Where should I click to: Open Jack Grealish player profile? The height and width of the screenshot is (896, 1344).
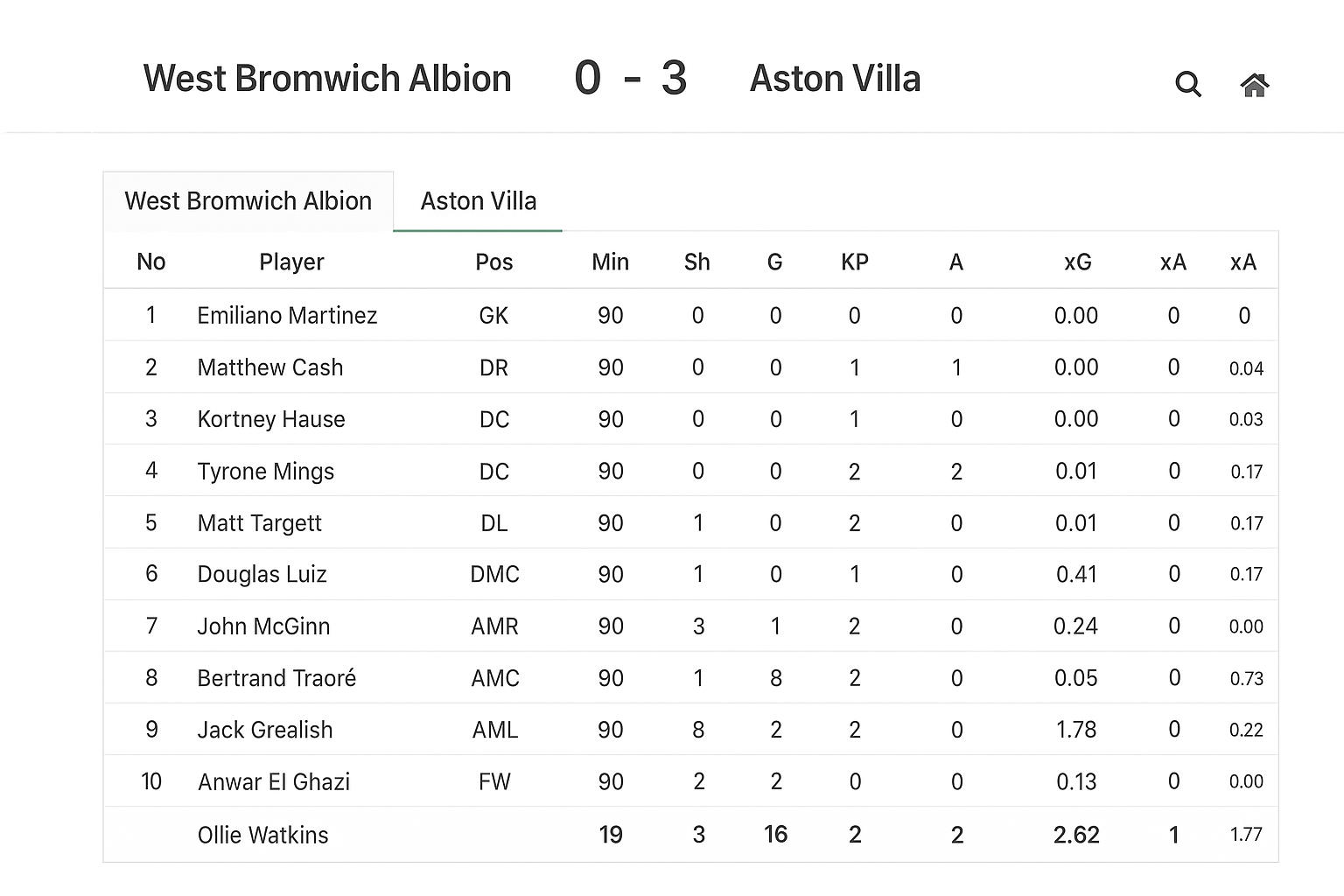point(265,730)
